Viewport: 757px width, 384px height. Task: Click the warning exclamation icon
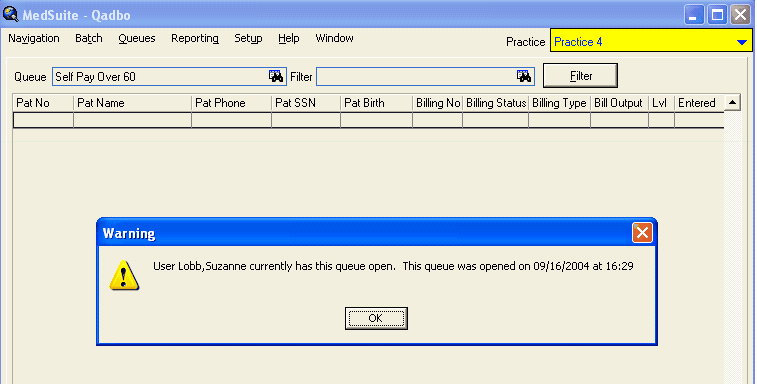pyautogui.click(x=124, y=275)
